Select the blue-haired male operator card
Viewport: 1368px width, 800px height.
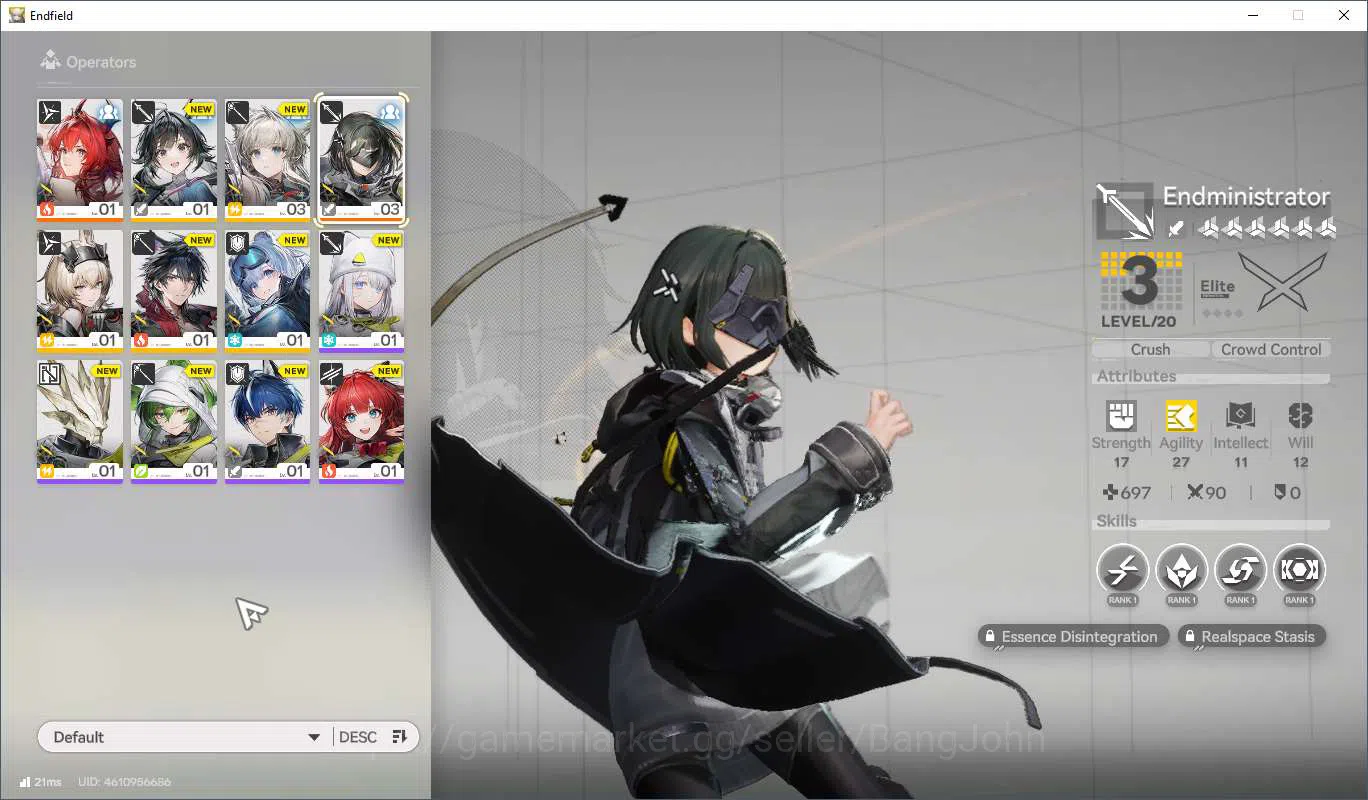click(x=268, y=422)
